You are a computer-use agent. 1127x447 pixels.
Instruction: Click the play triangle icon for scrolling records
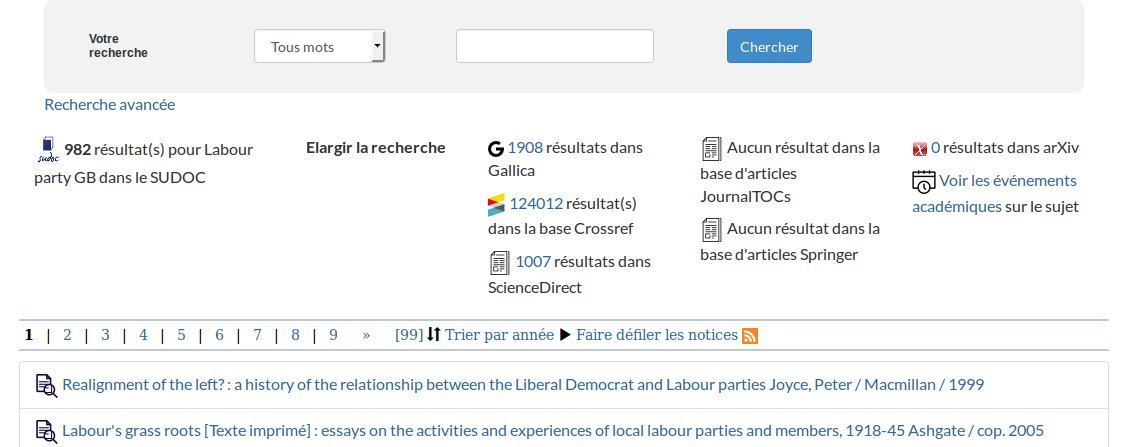click(x=566, y=335)
